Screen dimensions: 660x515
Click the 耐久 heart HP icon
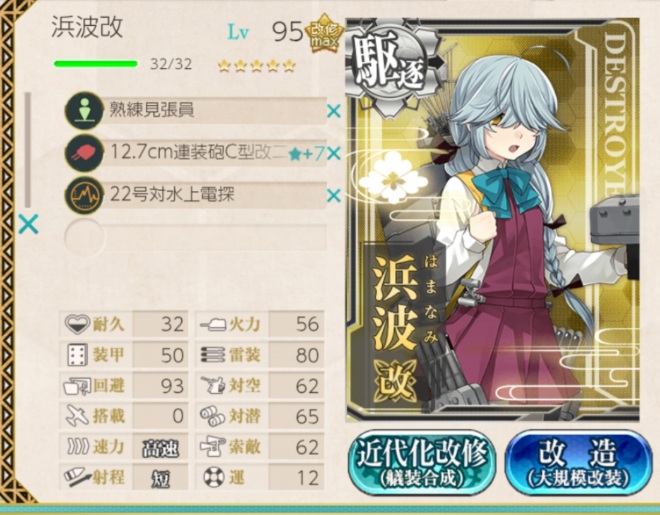click(x=77, y=324)
